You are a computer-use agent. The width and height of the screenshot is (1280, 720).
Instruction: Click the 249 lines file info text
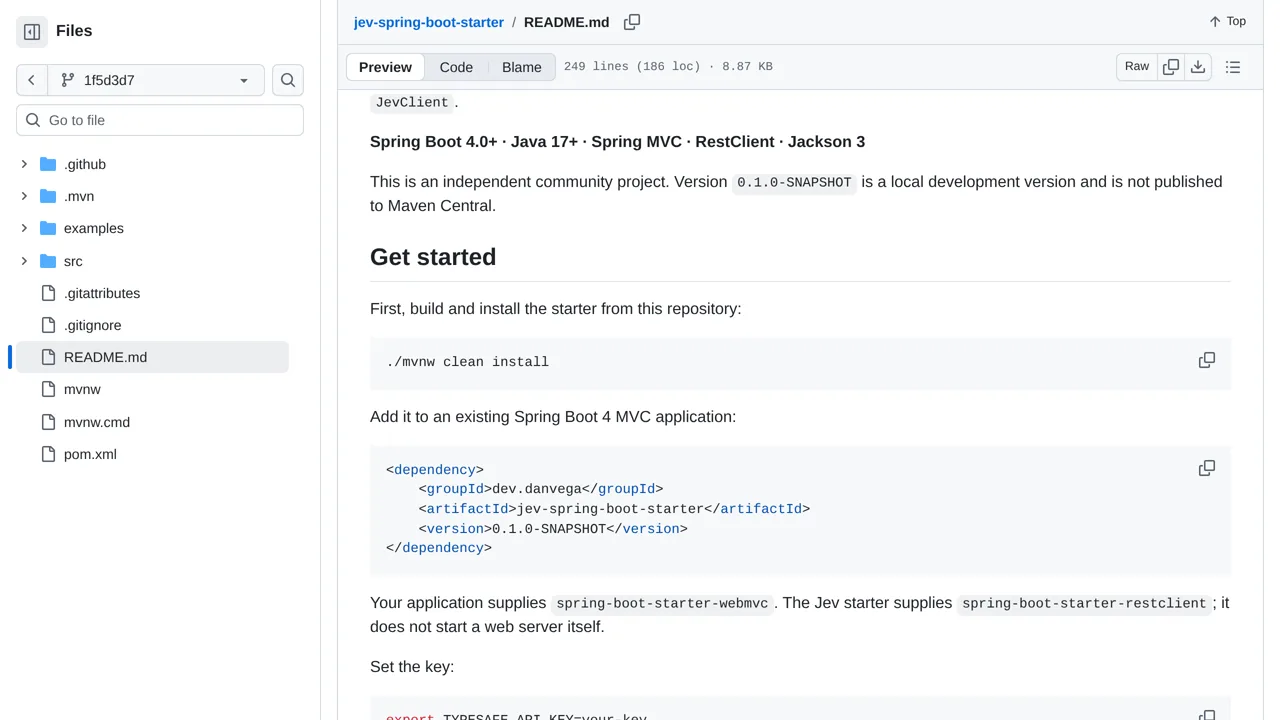point(668,67)
